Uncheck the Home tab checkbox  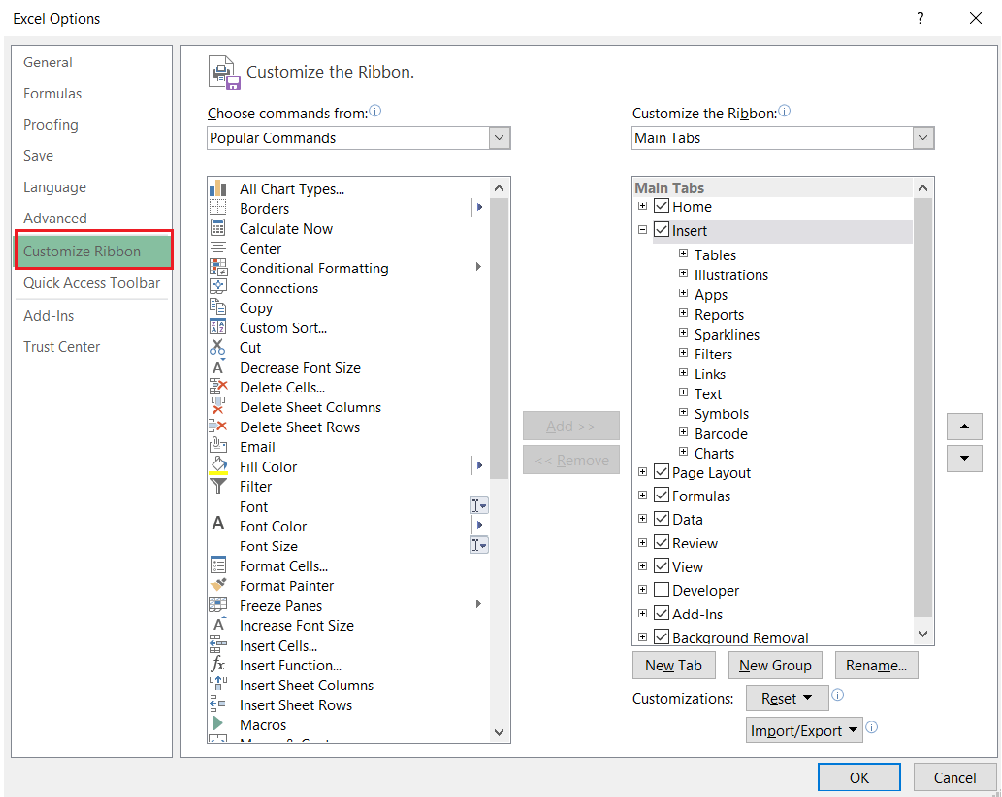[662, 206]
